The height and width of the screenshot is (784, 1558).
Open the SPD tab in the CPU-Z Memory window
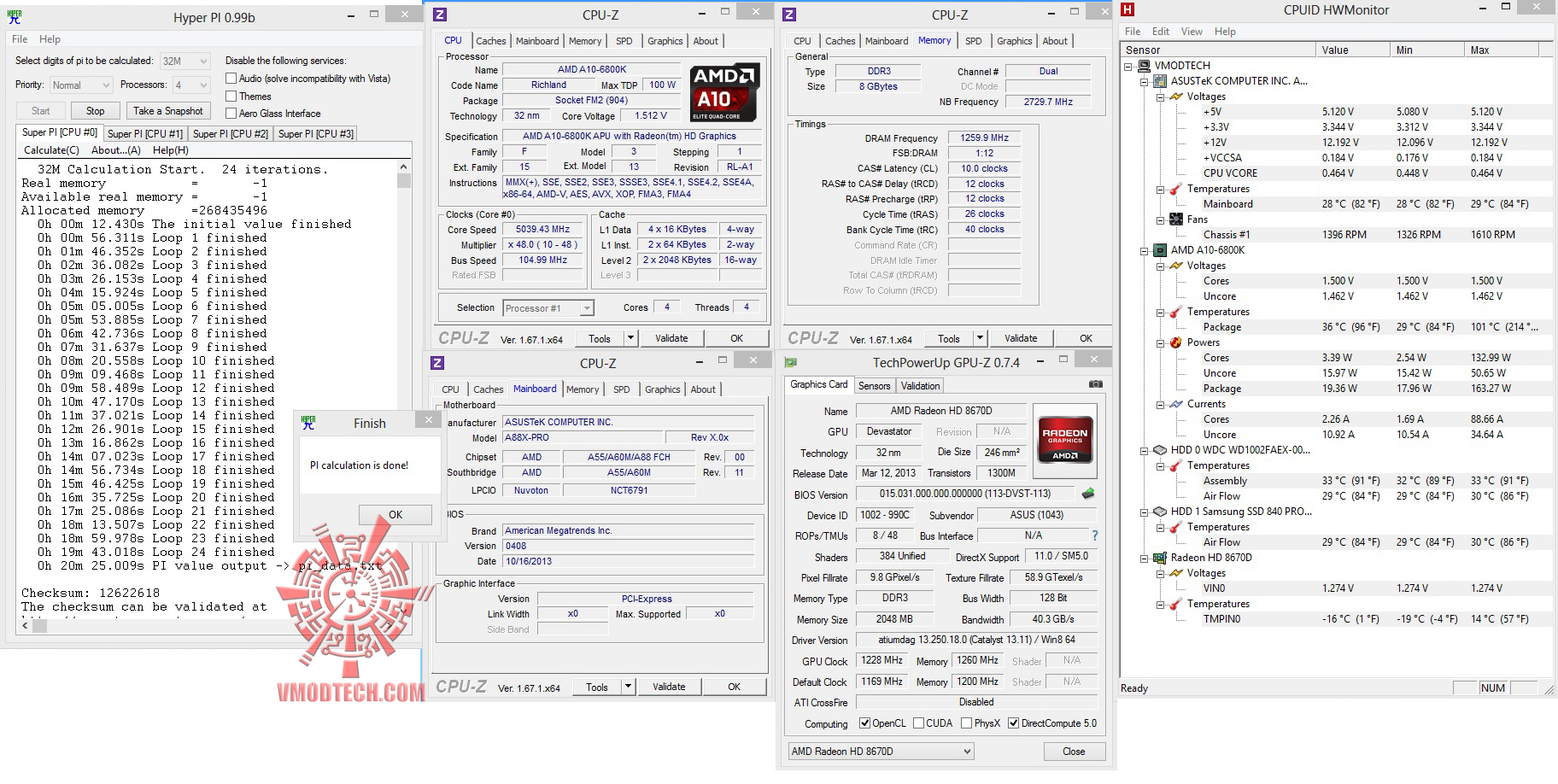coord(973,41)
